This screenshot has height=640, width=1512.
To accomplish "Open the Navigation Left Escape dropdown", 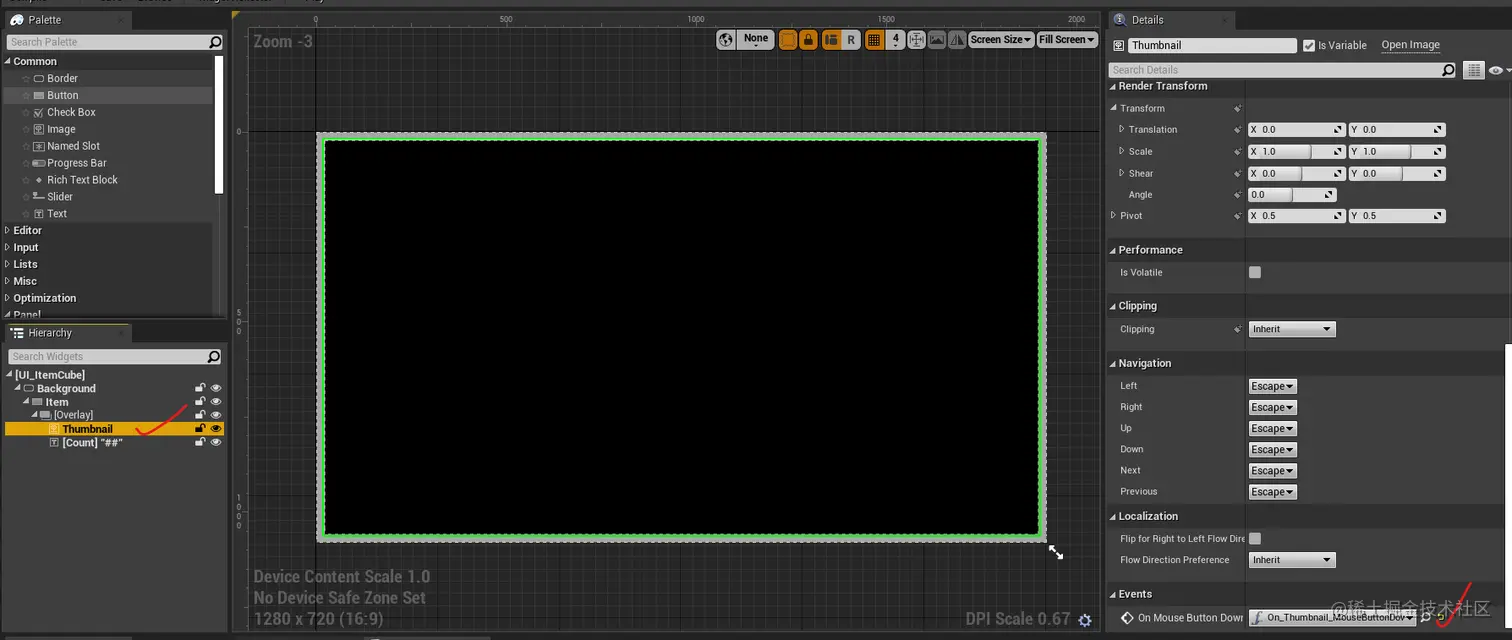I will click(1273, 386).
